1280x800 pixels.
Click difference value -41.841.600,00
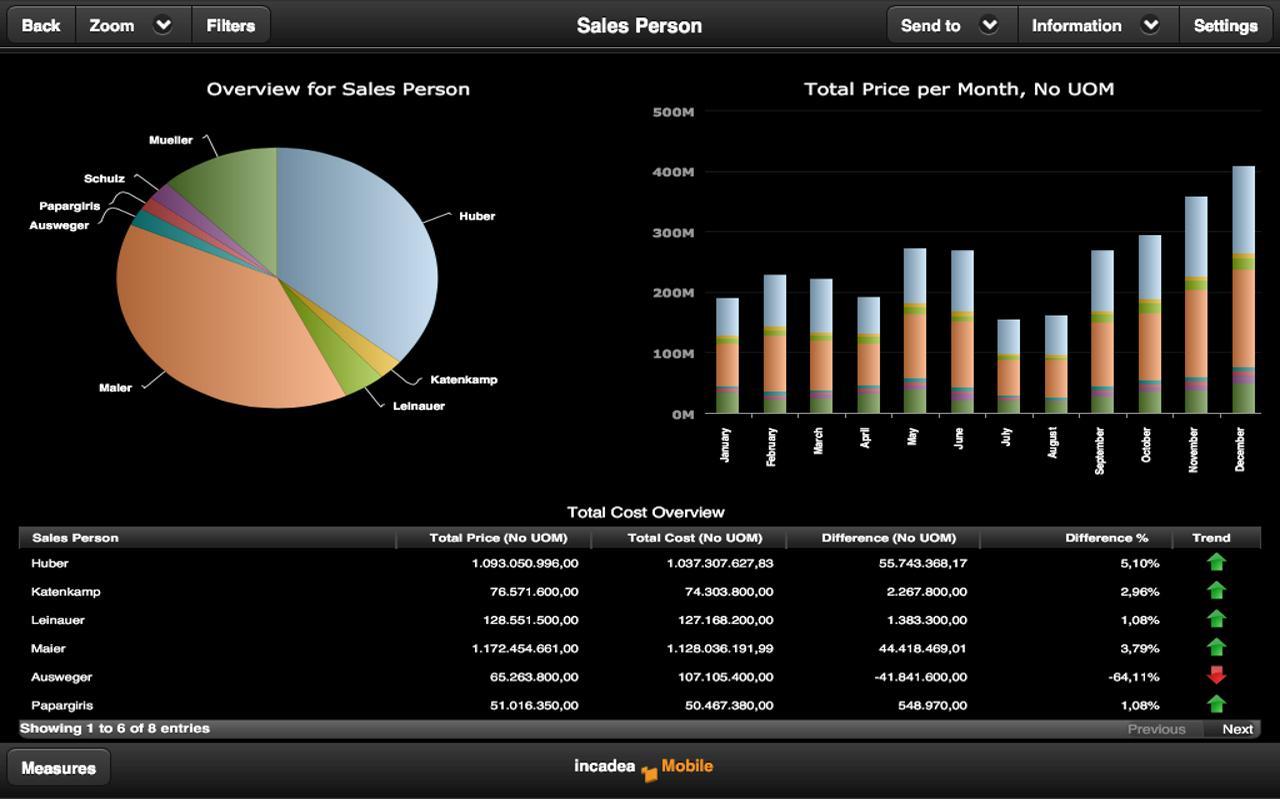point(920,677)
